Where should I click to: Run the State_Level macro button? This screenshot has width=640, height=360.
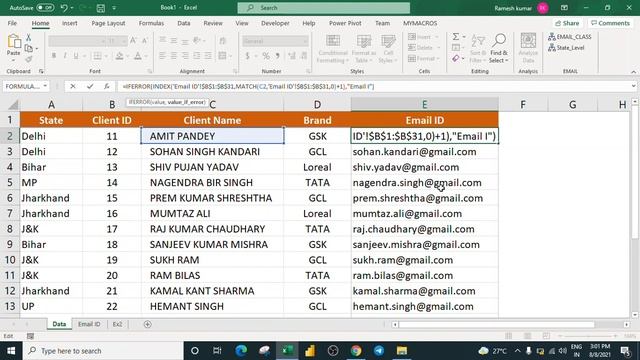click(567, 48)
